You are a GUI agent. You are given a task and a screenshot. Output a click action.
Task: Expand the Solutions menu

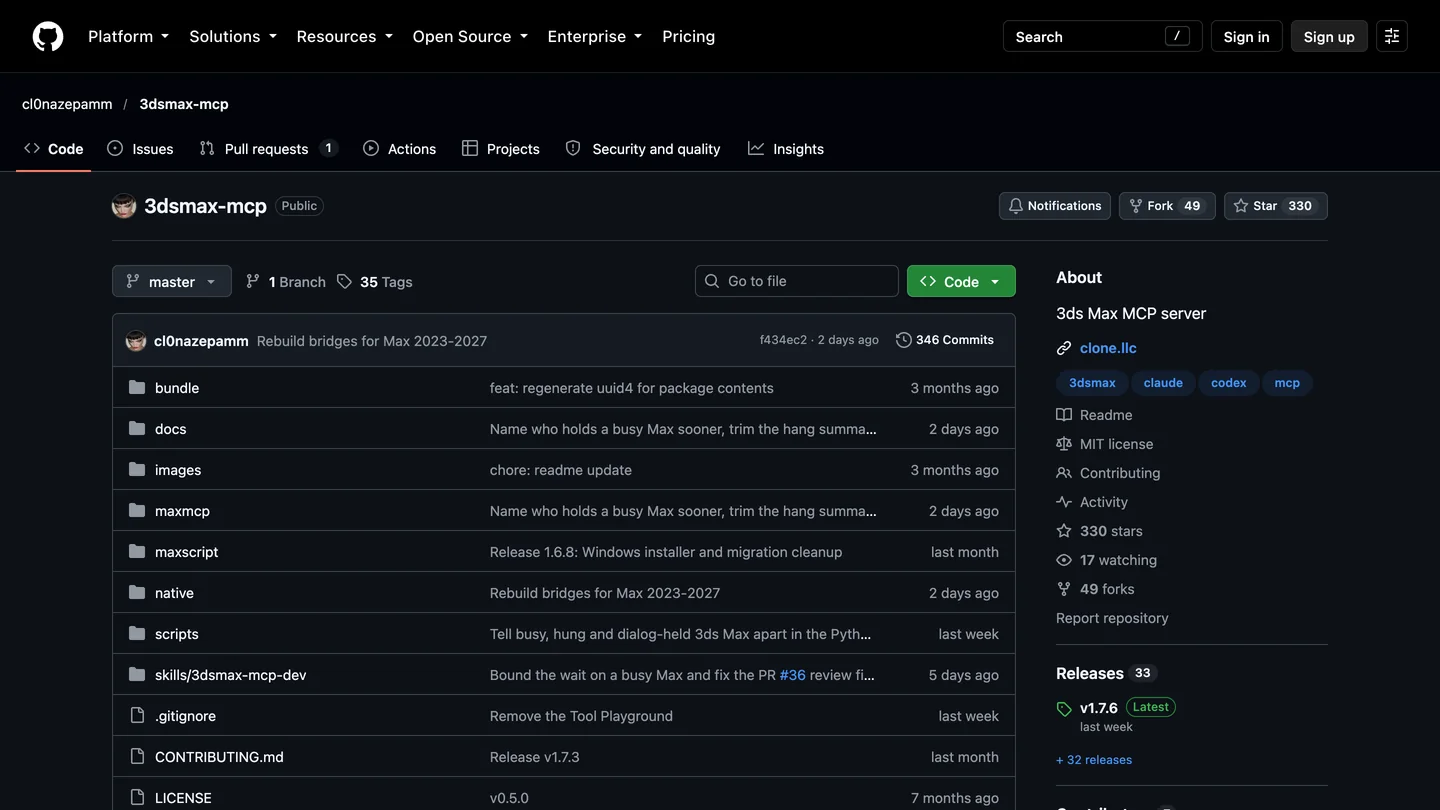(x=233, y=36)
